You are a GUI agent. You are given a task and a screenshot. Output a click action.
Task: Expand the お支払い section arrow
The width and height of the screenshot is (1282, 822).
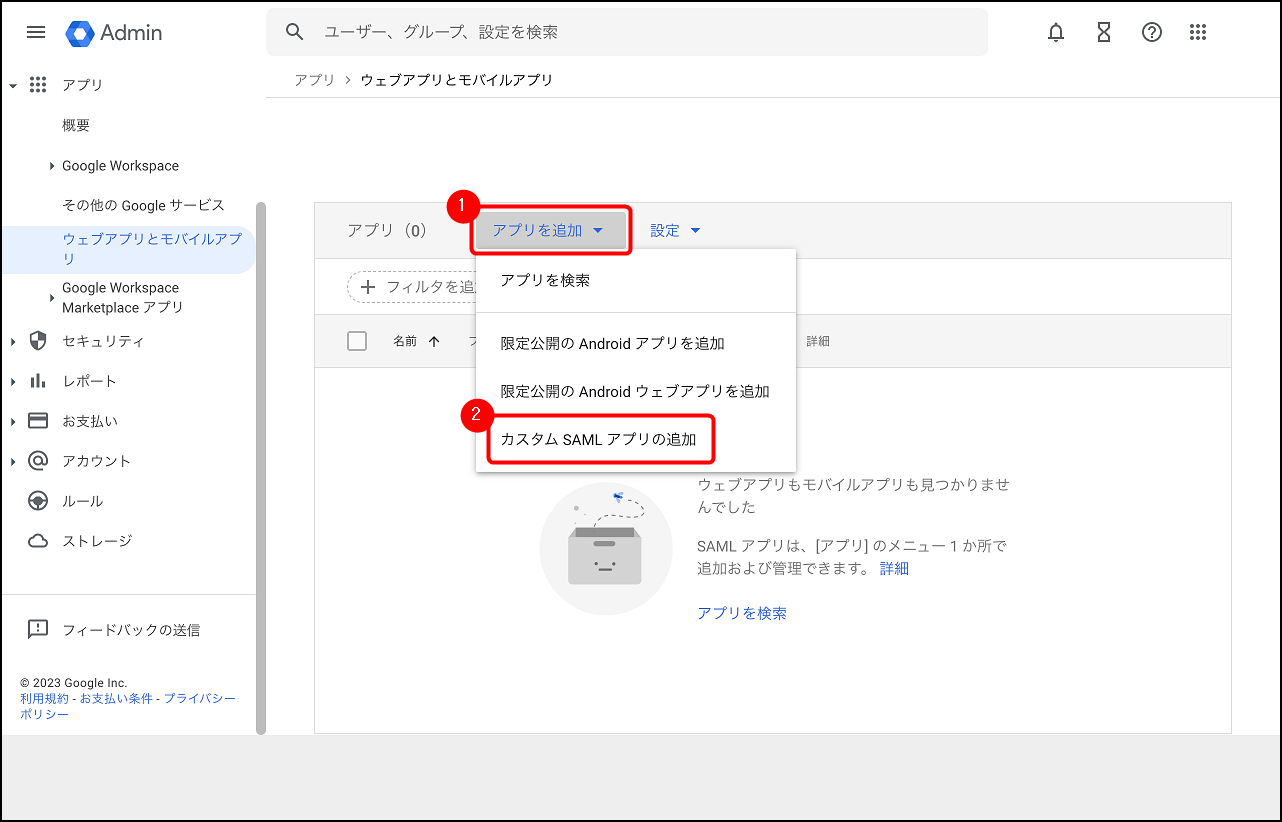(13, 422)
